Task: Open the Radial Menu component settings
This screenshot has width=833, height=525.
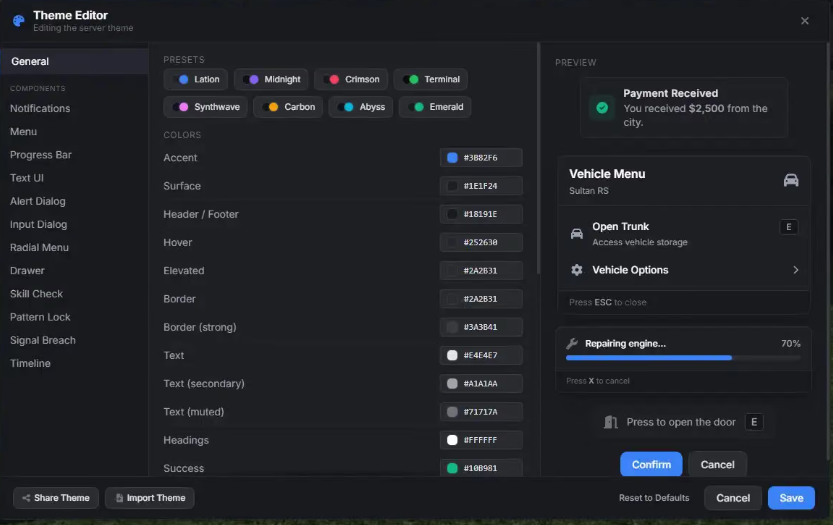Action: pyautogui.click(x=39, y=248)
